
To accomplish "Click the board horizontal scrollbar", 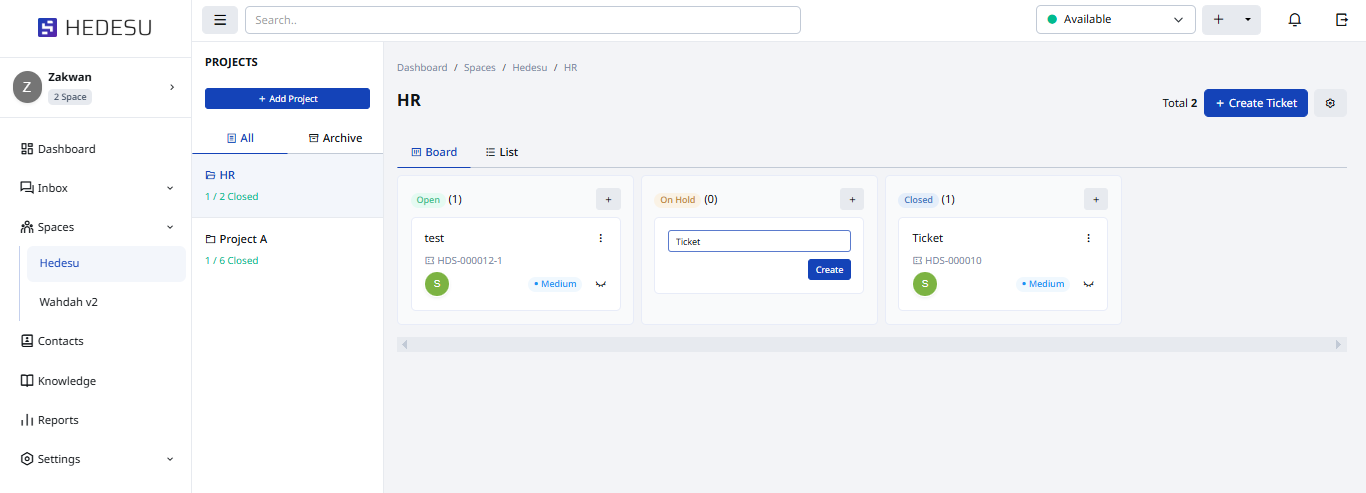I will coord(870,344).
